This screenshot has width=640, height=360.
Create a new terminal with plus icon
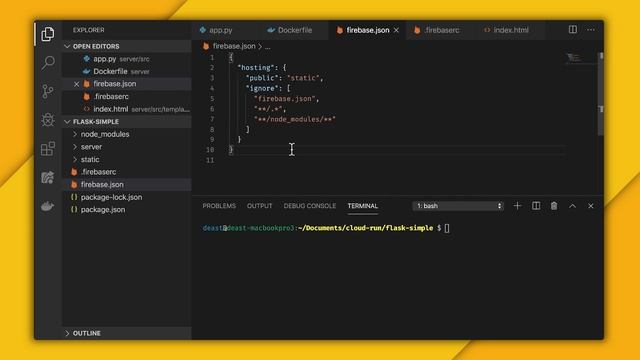point(517,206)
